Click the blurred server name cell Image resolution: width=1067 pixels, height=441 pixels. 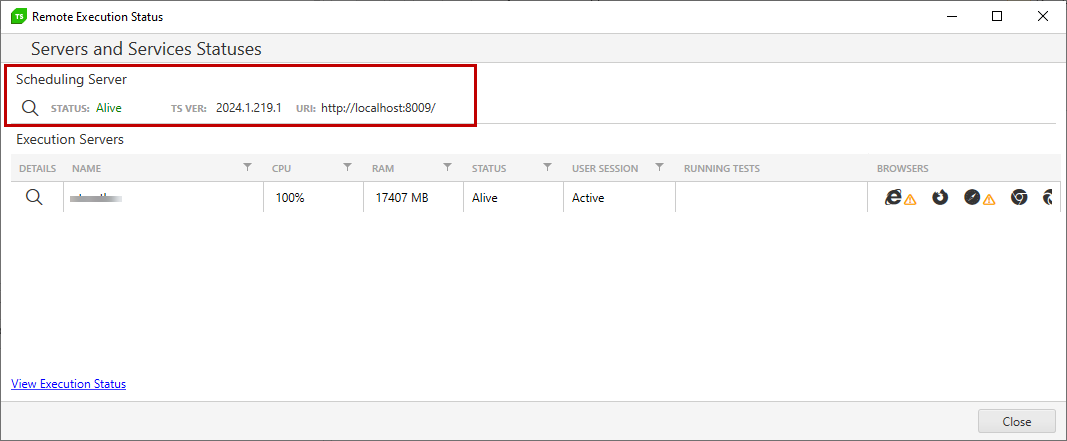click(x=163, y=198)
